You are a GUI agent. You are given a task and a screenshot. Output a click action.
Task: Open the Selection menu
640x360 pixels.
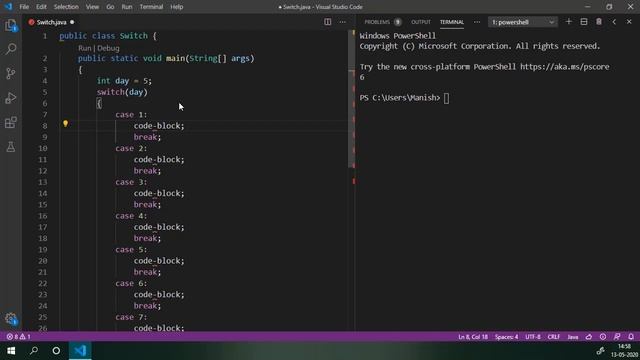pos(66,7)
